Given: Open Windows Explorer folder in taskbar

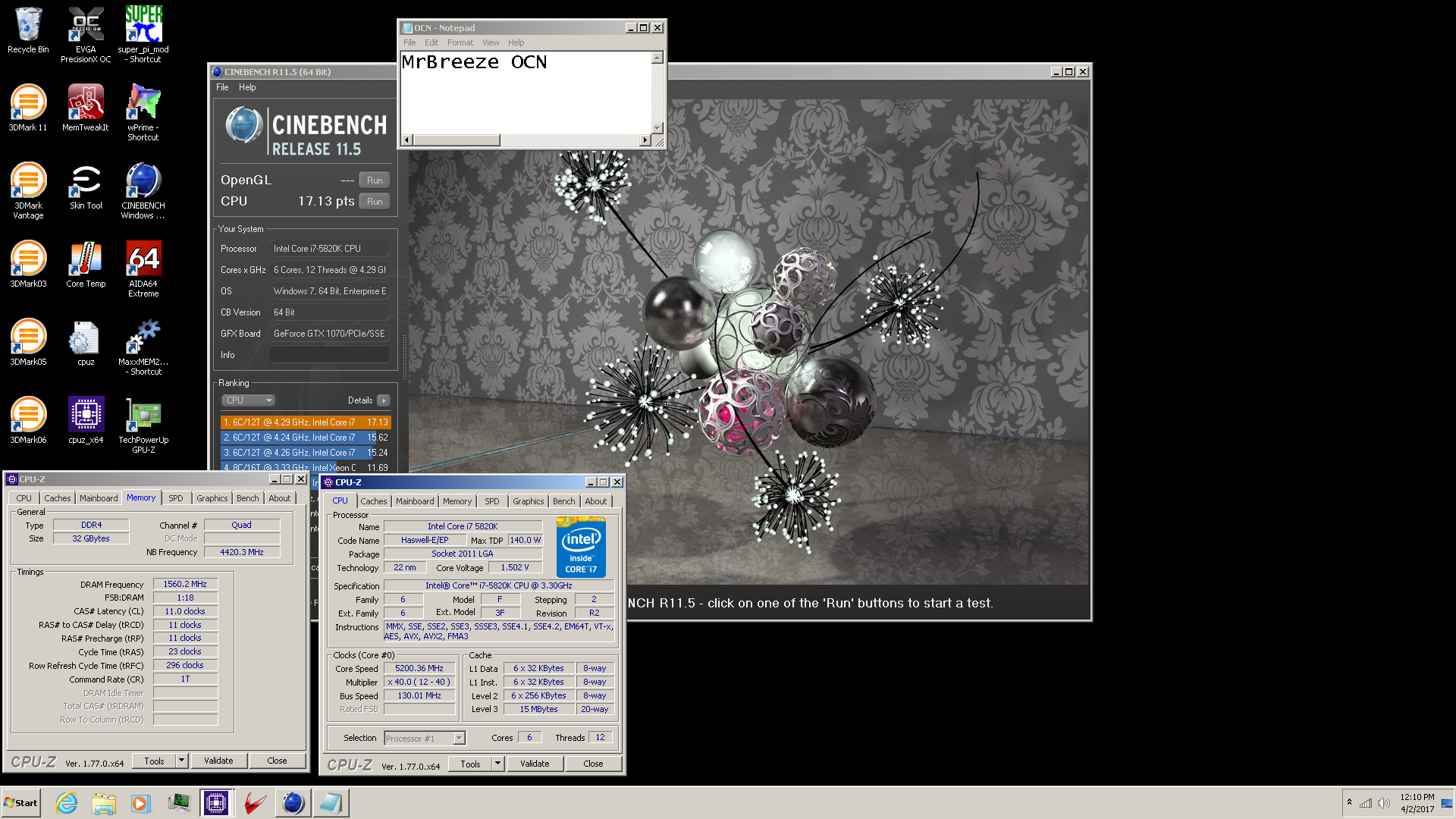Looking at the screenshot, I should (104, 803).
